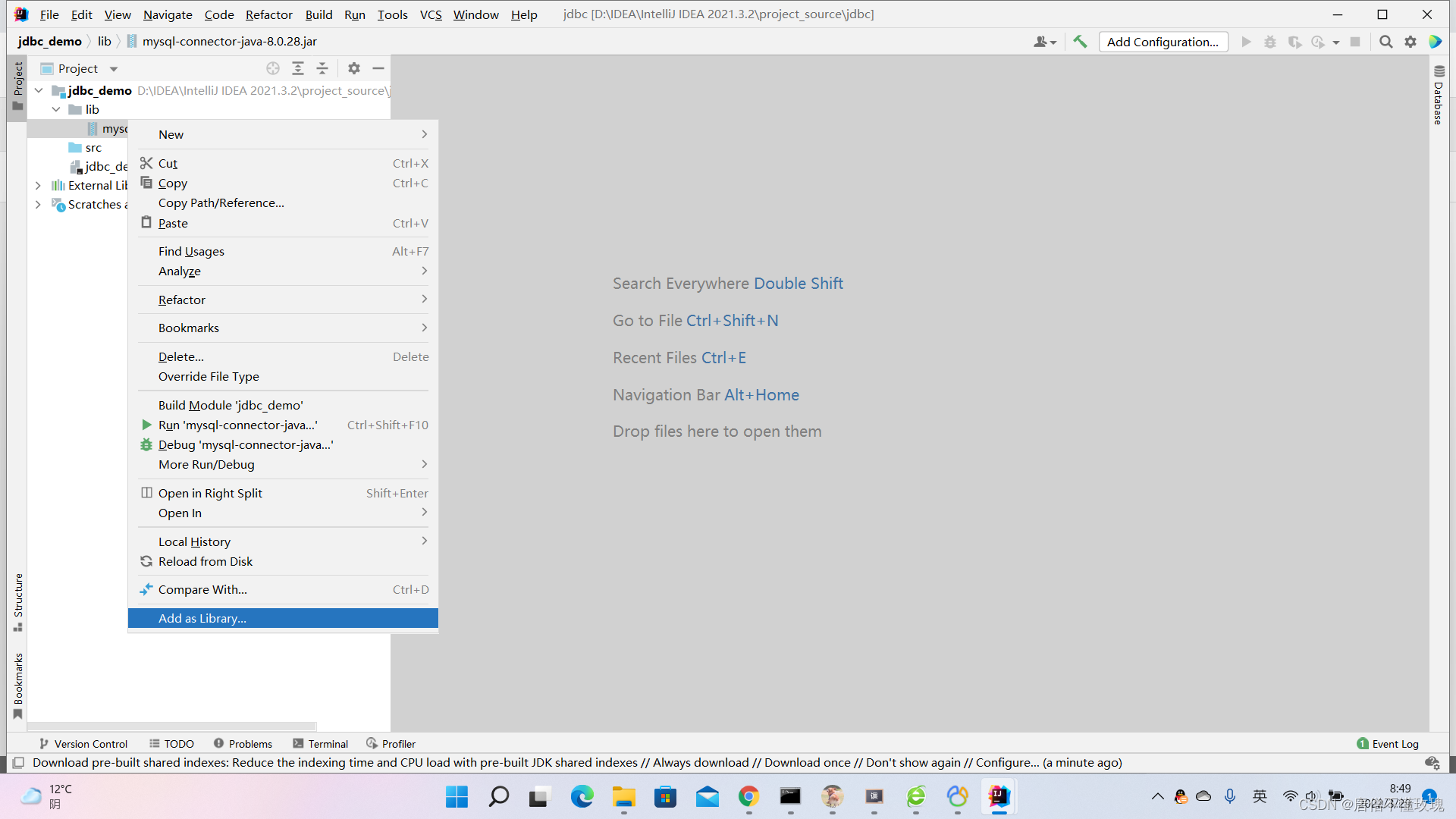Viewport: 1456px width, 819px height.
Task: Open Project panel options gear
Action: click(354, 68)
